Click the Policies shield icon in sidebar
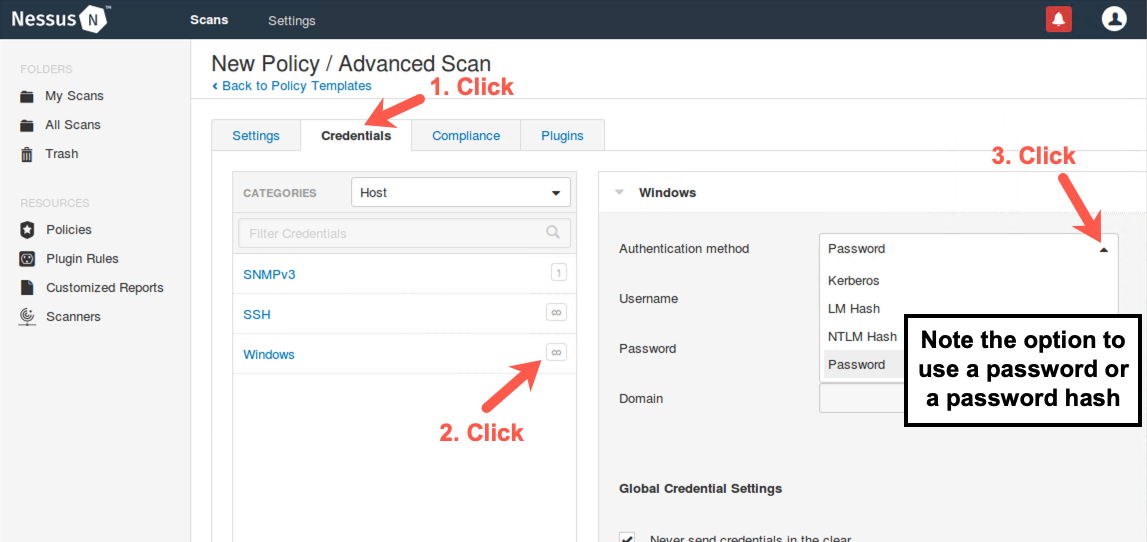Screen dimensions: 1147x542 (27, 230)
